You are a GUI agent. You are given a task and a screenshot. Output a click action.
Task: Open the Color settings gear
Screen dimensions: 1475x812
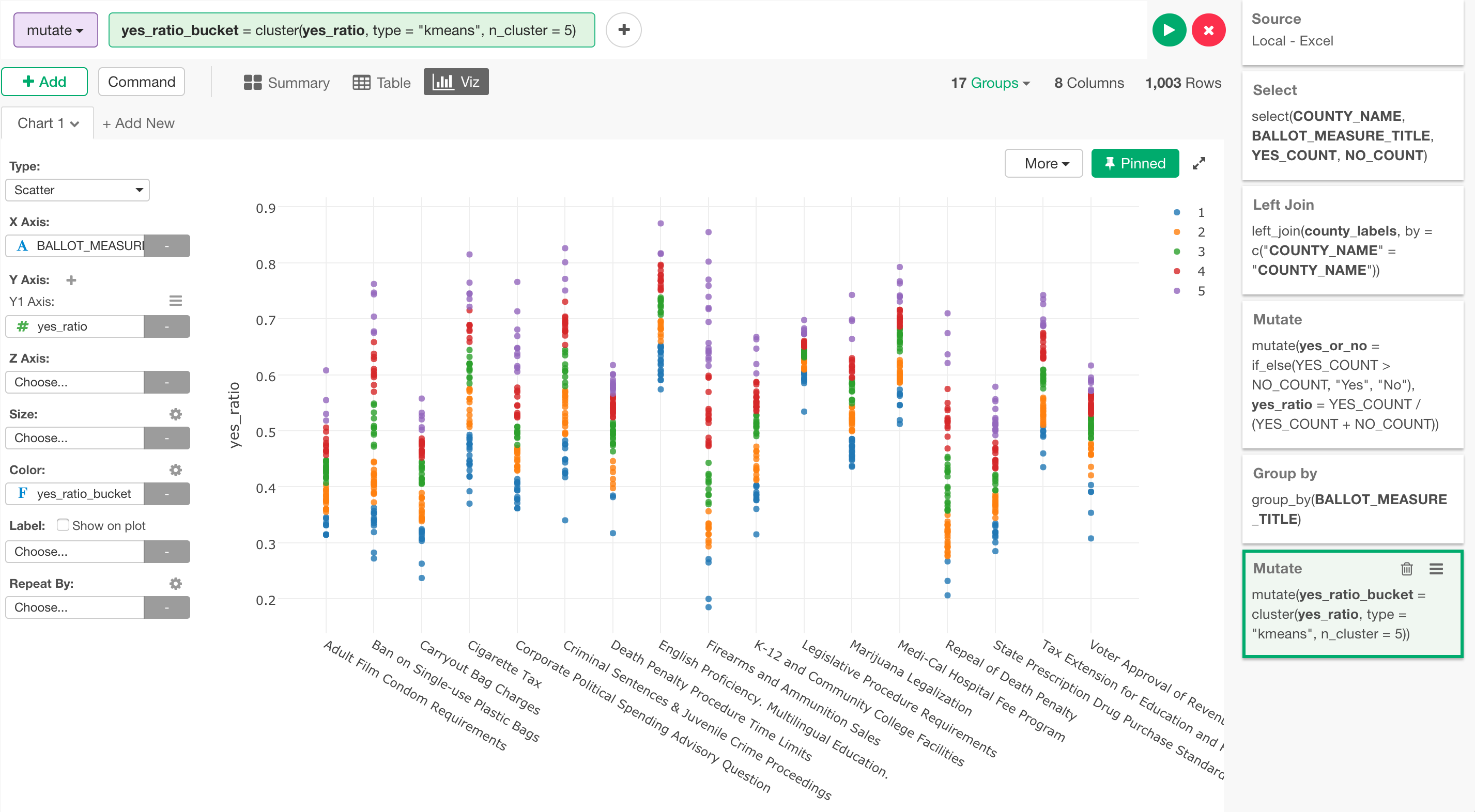175,470
